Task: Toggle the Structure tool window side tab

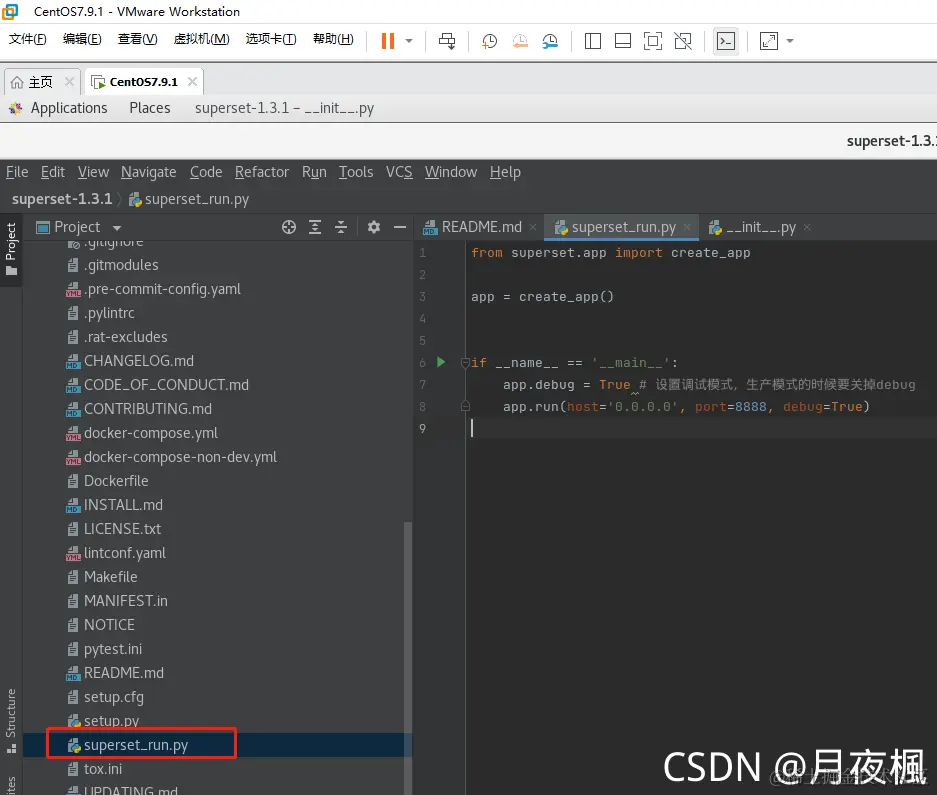Action: point(11,720)
